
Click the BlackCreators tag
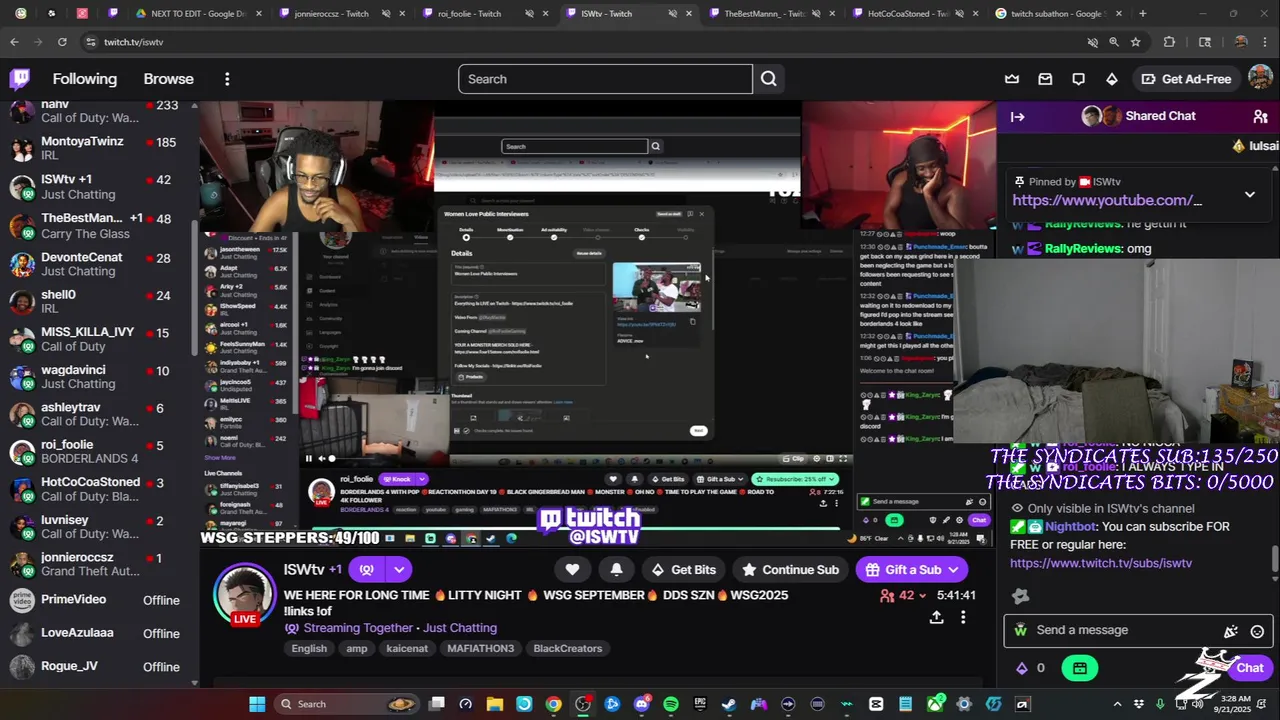[568, 648]
